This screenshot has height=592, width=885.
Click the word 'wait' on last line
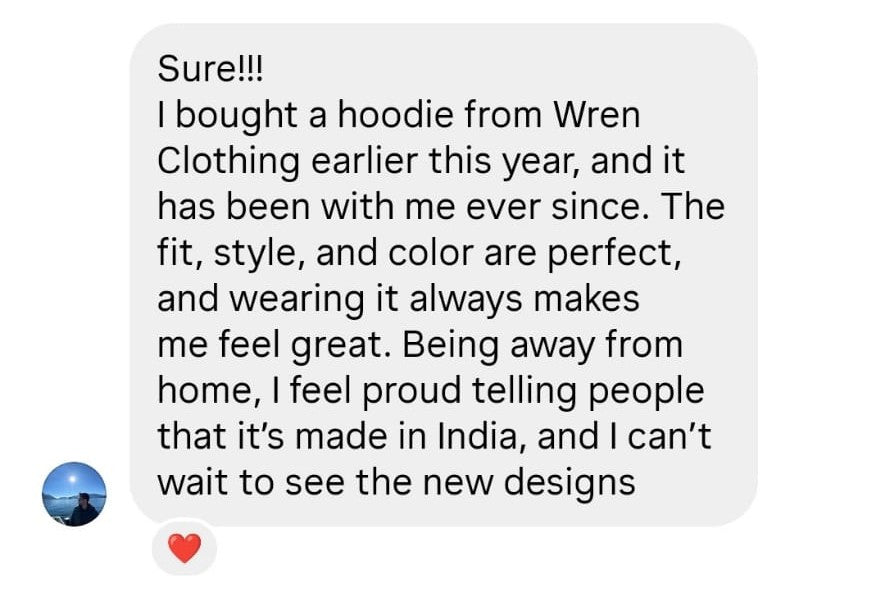(x=192, y=483)
